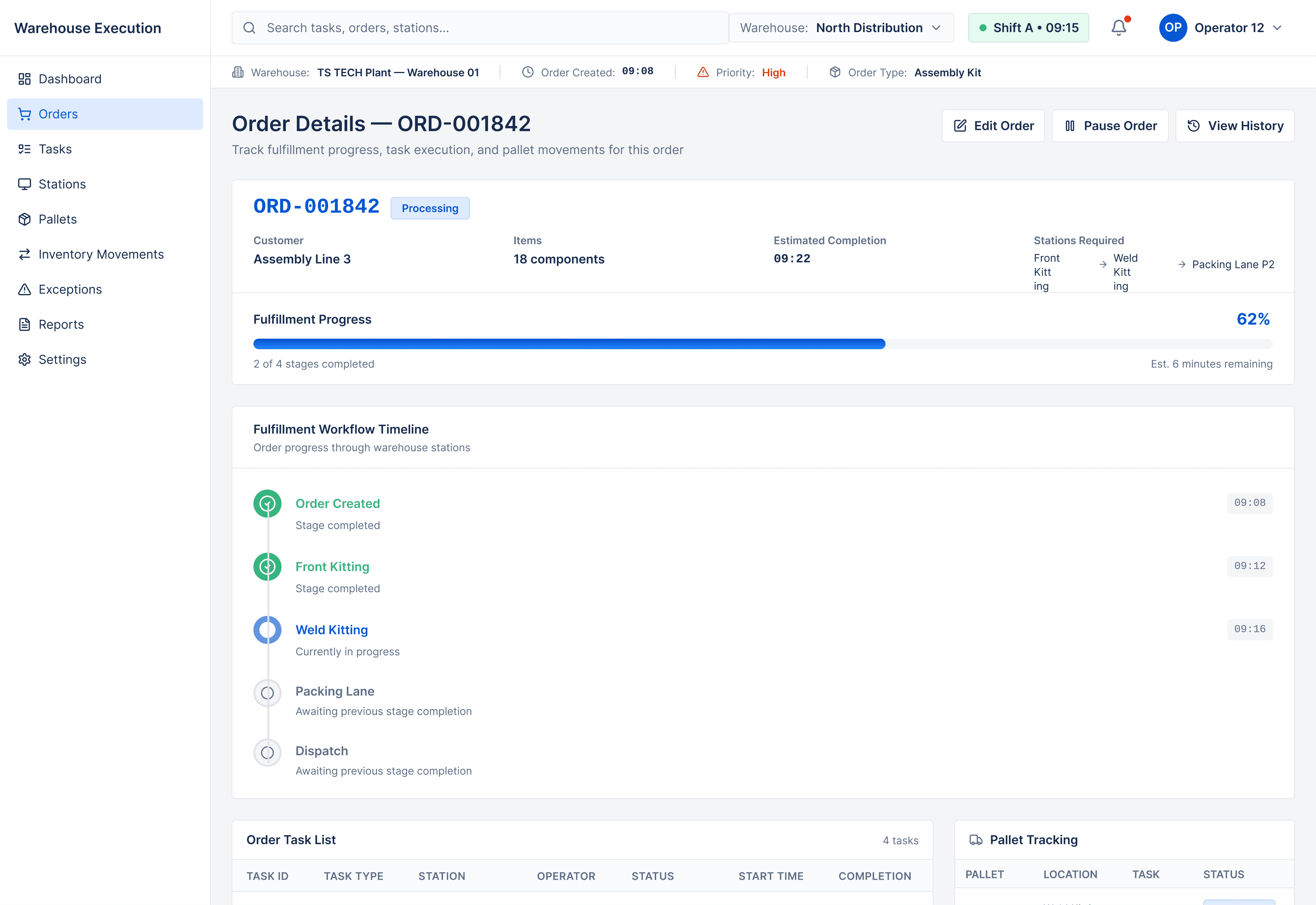Click the Inventory Movements arrows icon

tap(24, 254)
